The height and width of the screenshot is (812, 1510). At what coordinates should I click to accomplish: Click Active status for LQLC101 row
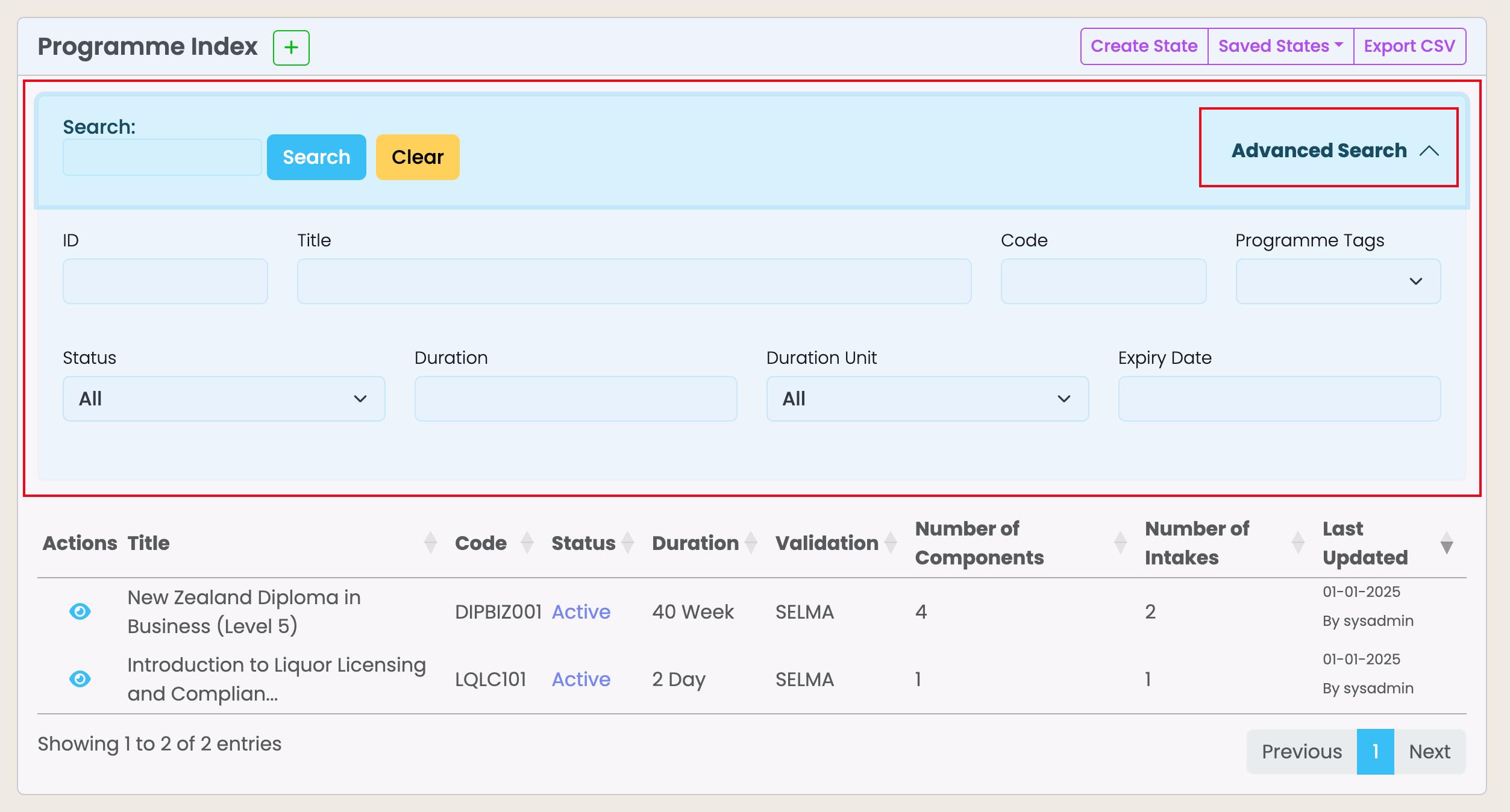[581, 679]
